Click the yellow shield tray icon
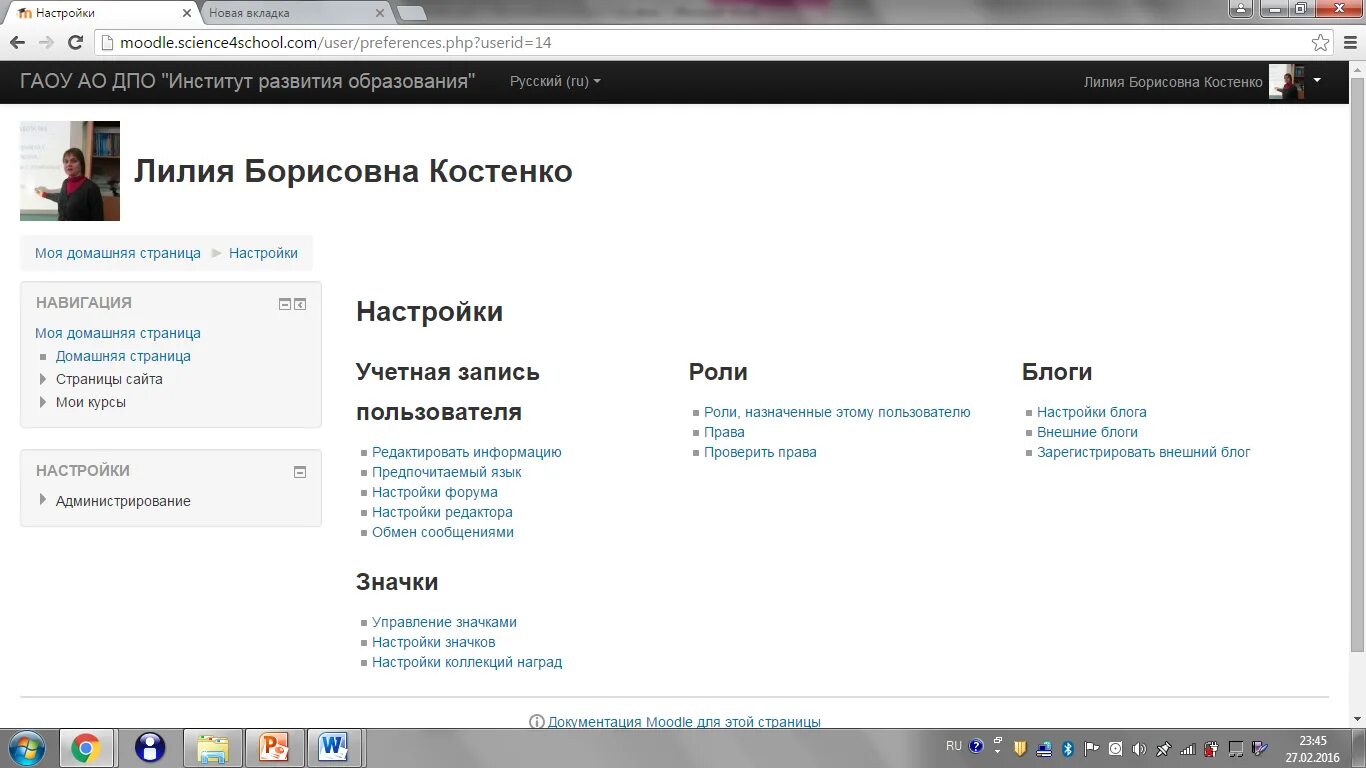Image resolution: width=1366 pixels, height=768 pixels. (x=1020, y=748)
